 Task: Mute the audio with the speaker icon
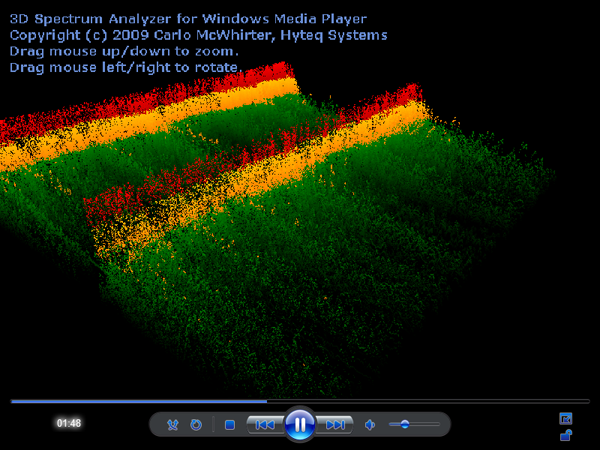point(370,425)
